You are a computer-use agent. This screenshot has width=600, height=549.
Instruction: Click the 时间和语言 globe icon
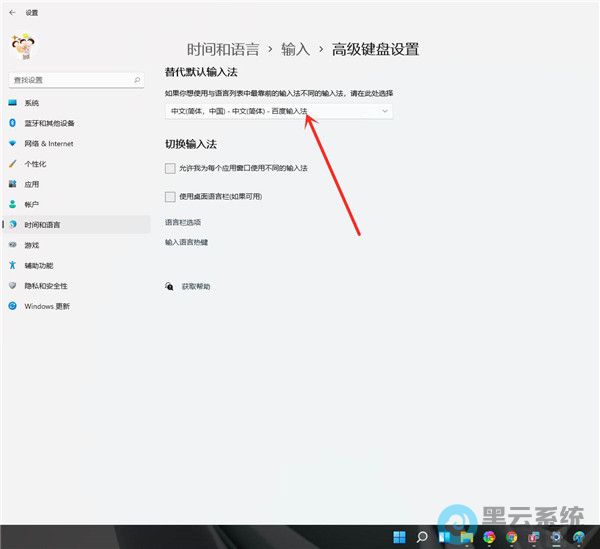(13, 224)
